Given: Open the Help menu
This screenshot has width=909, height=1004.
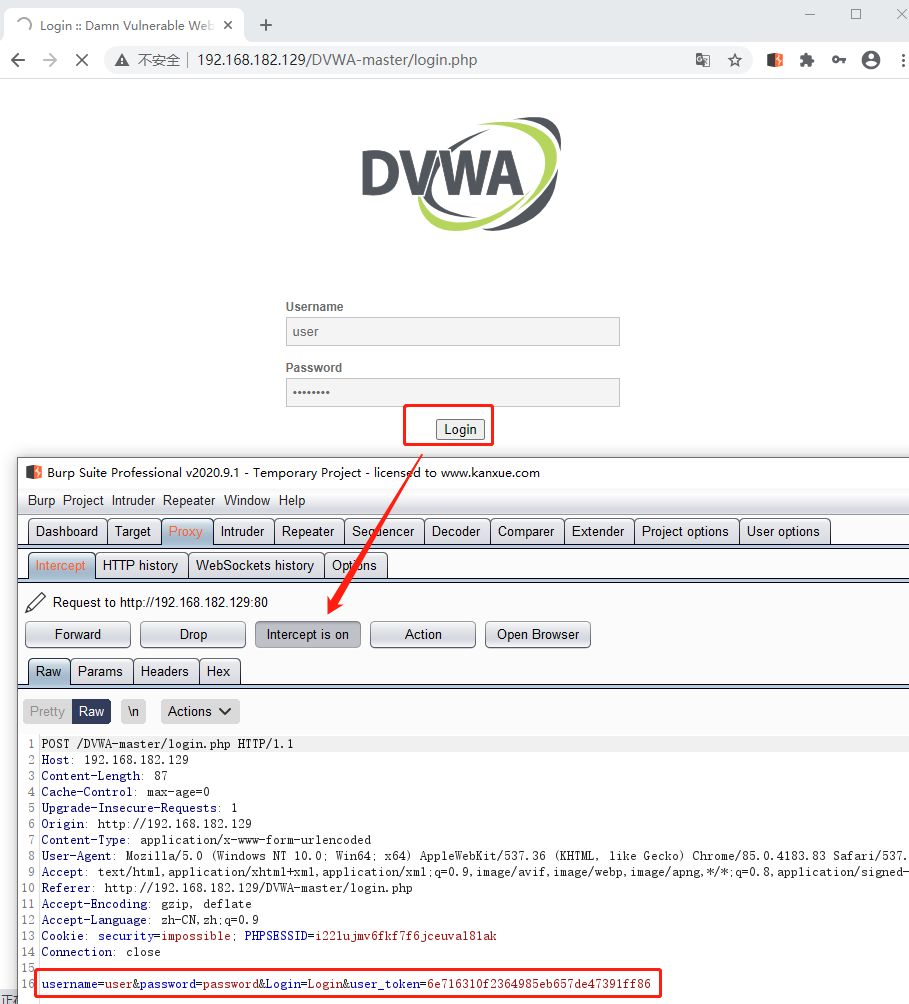Looking at the screenshot, I should click(x=292, y=501).
